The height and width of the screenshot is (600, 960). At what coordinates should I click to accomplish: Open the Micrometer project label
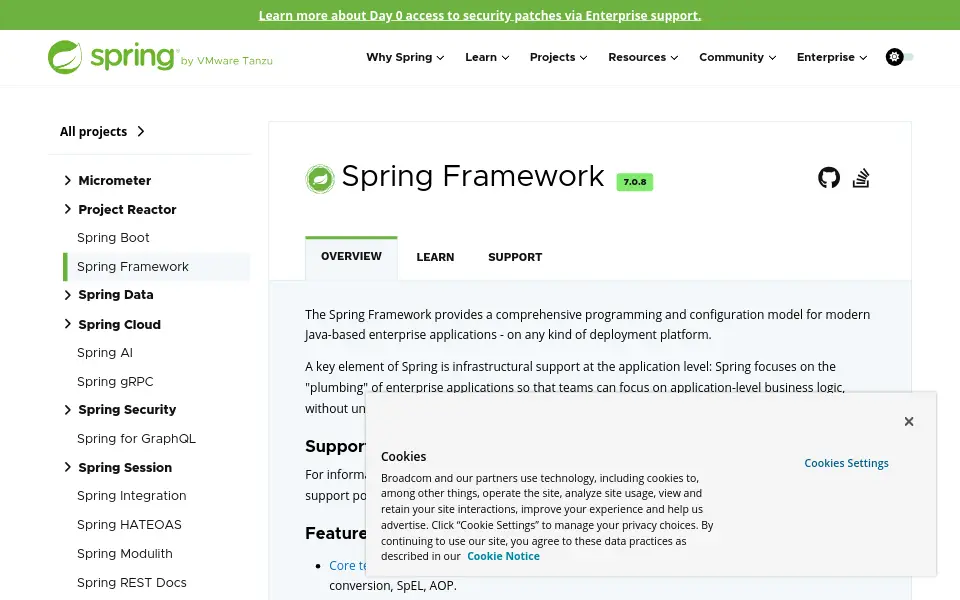click(114, 181)
